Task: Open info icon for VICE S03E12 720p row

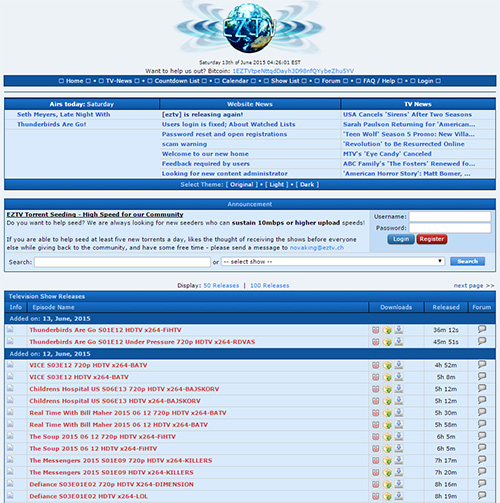Action: click(x=10, y=365)
